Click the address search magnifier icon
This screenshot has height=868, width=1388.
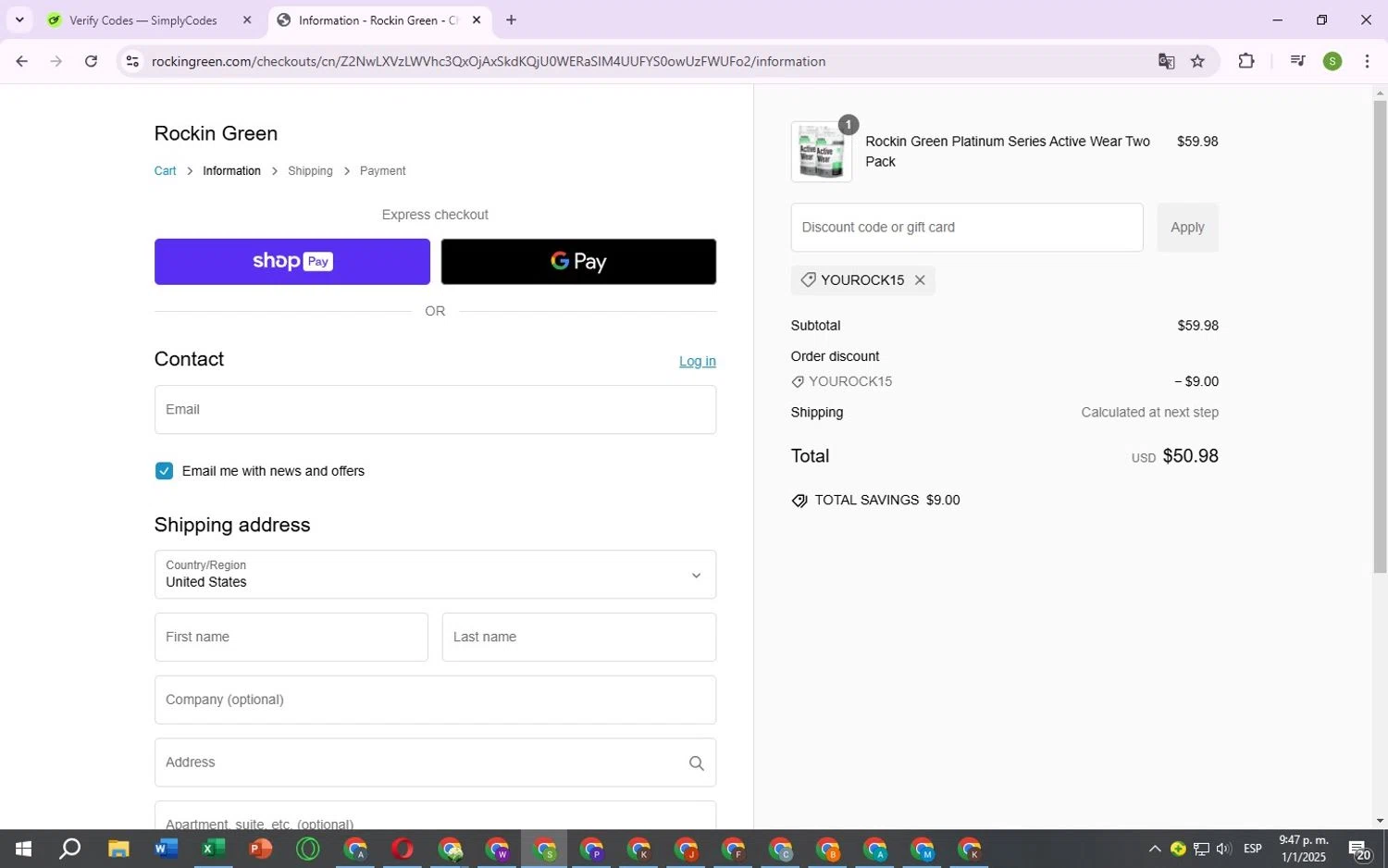[697, 763]
